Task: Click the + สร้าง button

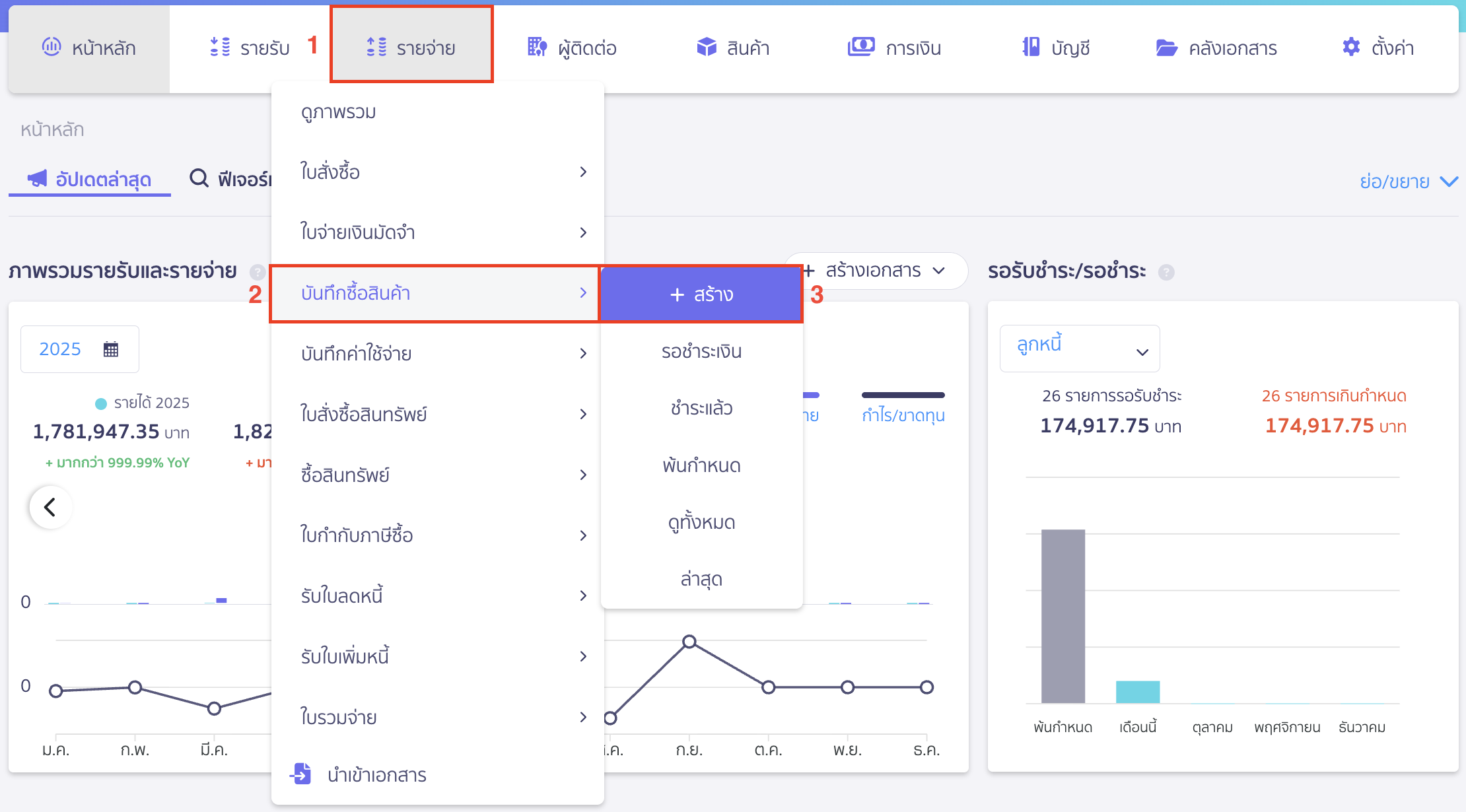Action: click(x=701, y=294)
